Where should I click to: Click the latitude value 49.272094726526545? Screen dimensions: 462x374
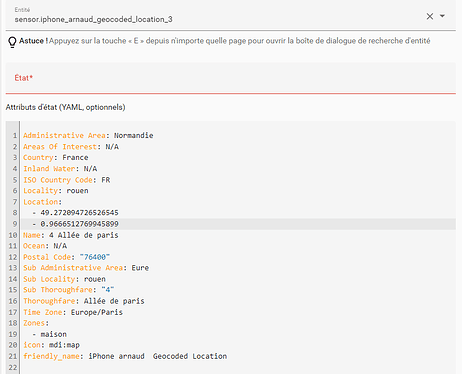(79, 213)
